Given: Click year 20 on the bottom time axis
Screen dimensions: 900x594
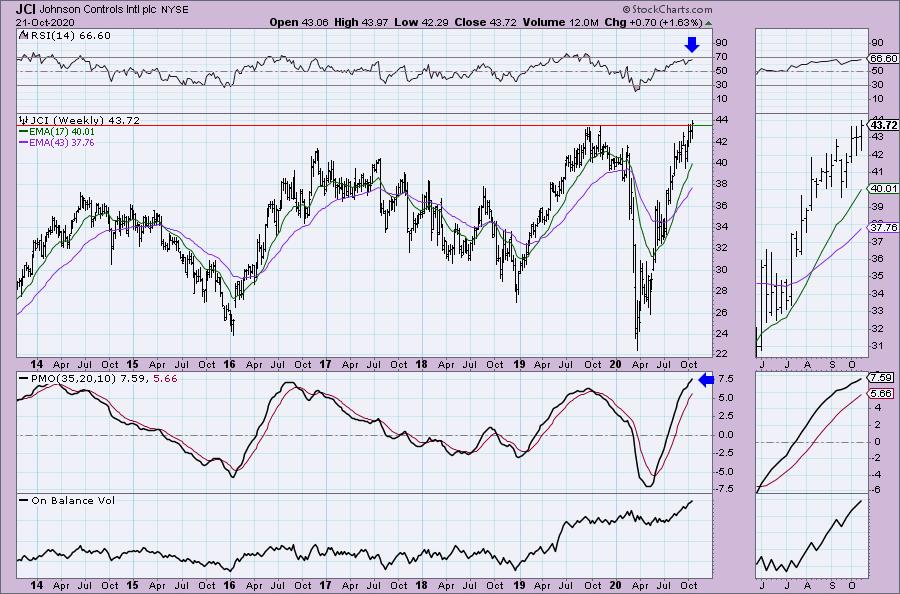Looking at the screenshot, I should [615, 585].
